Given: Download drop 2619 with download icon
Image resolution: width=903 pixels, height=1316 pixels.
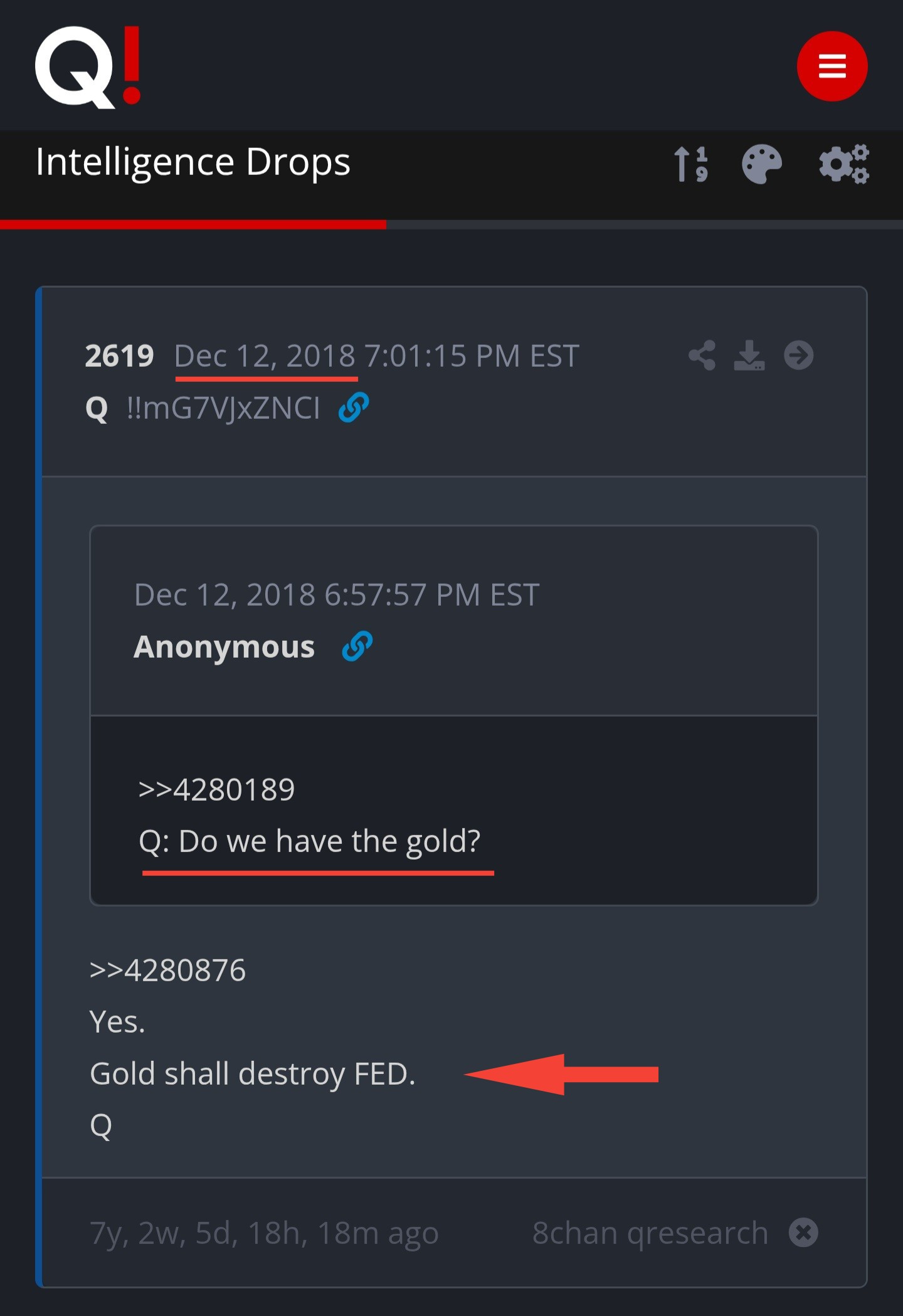Looking at the screenshot, I should point(749,355).
